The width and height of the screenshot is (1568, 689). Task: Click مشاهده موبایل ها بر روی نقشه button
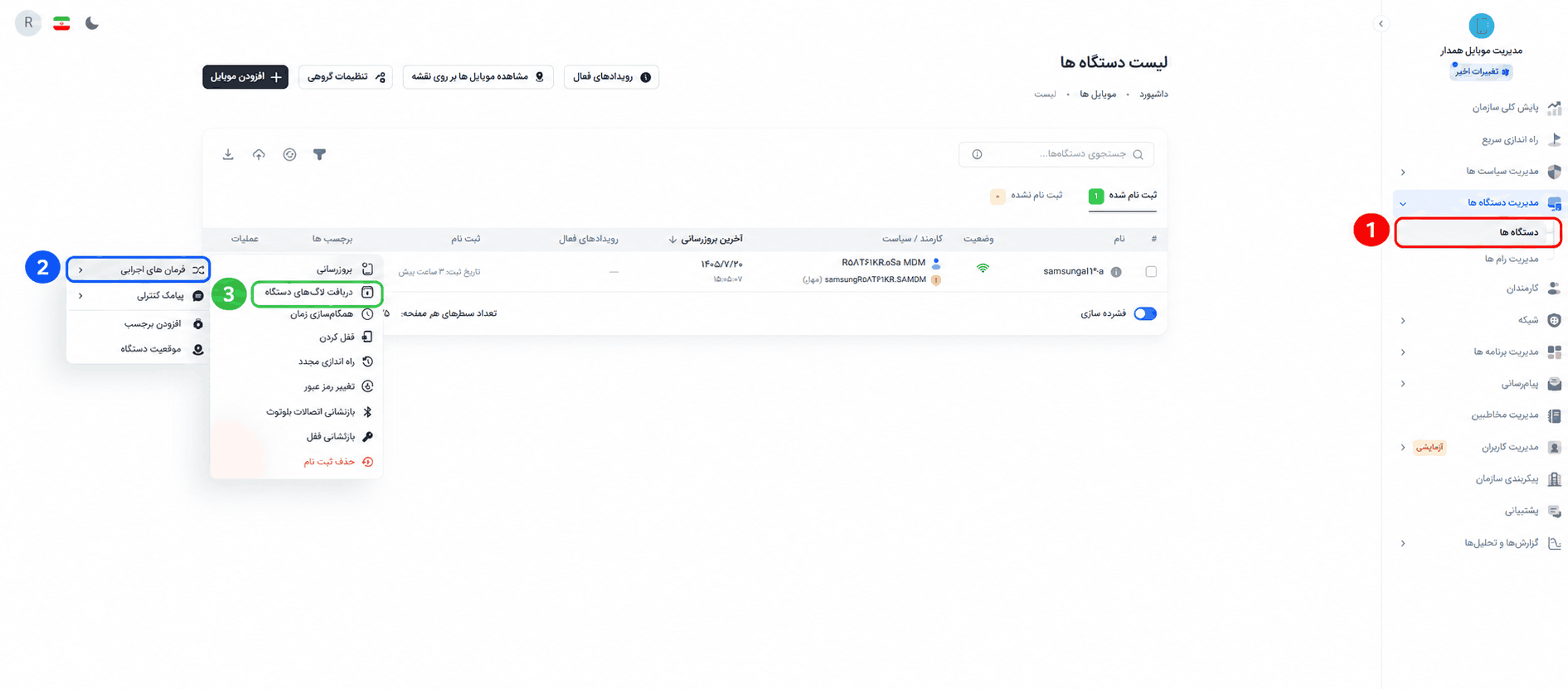tap(478, 76)
